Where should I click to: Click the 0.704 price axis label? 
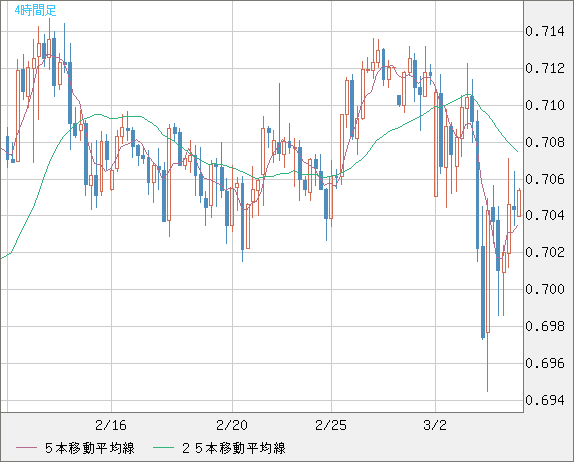[x=545, y=215]
